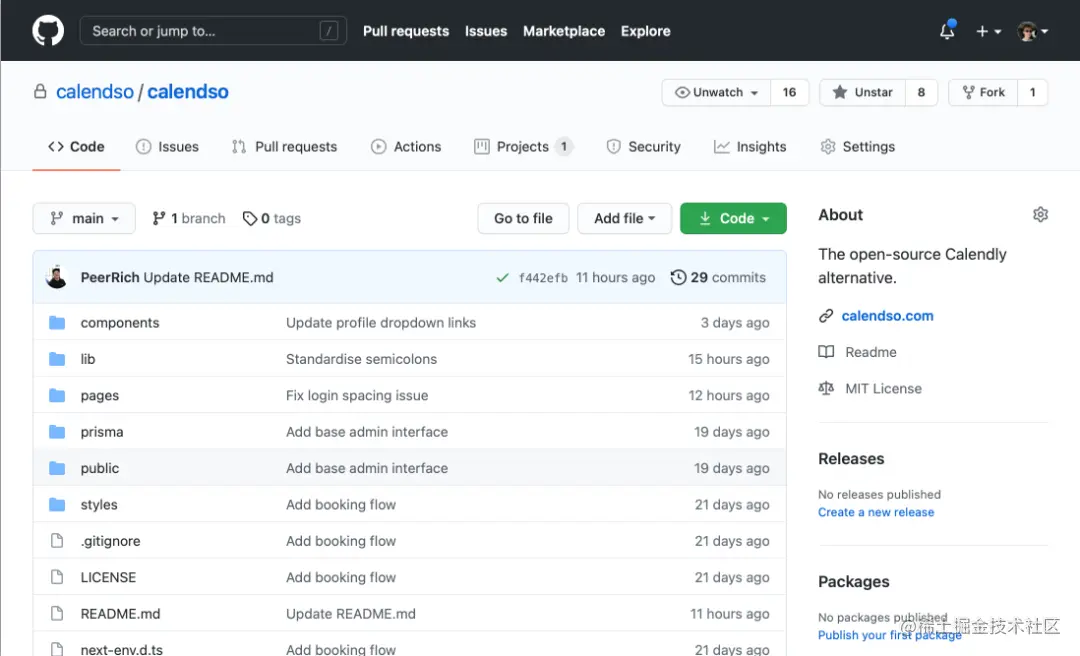Open the styles folder

(99, 504)
